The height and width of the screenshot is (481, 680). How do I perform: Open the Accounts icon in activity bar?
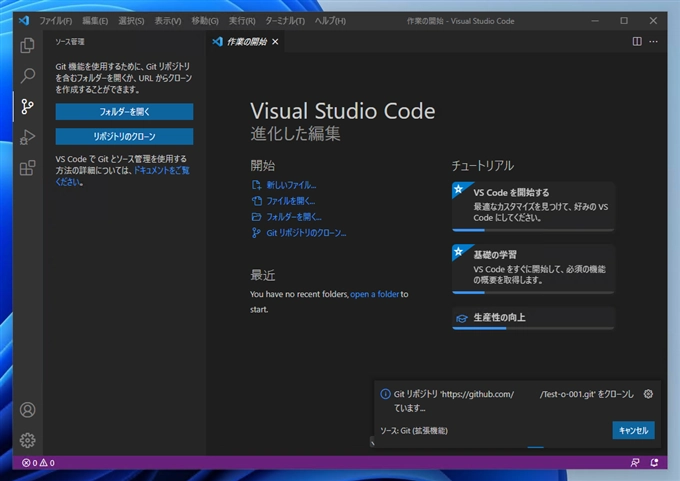(x=27, y=410)
